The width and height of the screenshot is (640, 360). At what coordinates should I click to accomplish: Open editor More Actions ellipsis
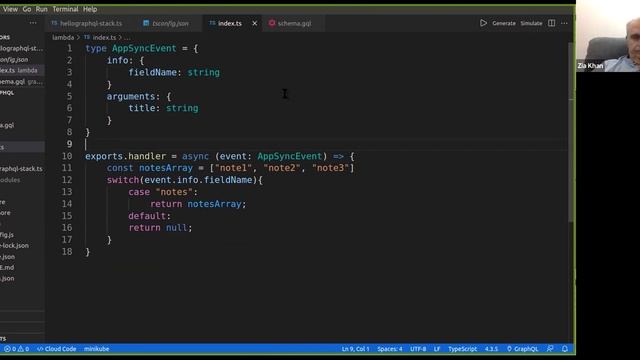(x=564, y=23)
